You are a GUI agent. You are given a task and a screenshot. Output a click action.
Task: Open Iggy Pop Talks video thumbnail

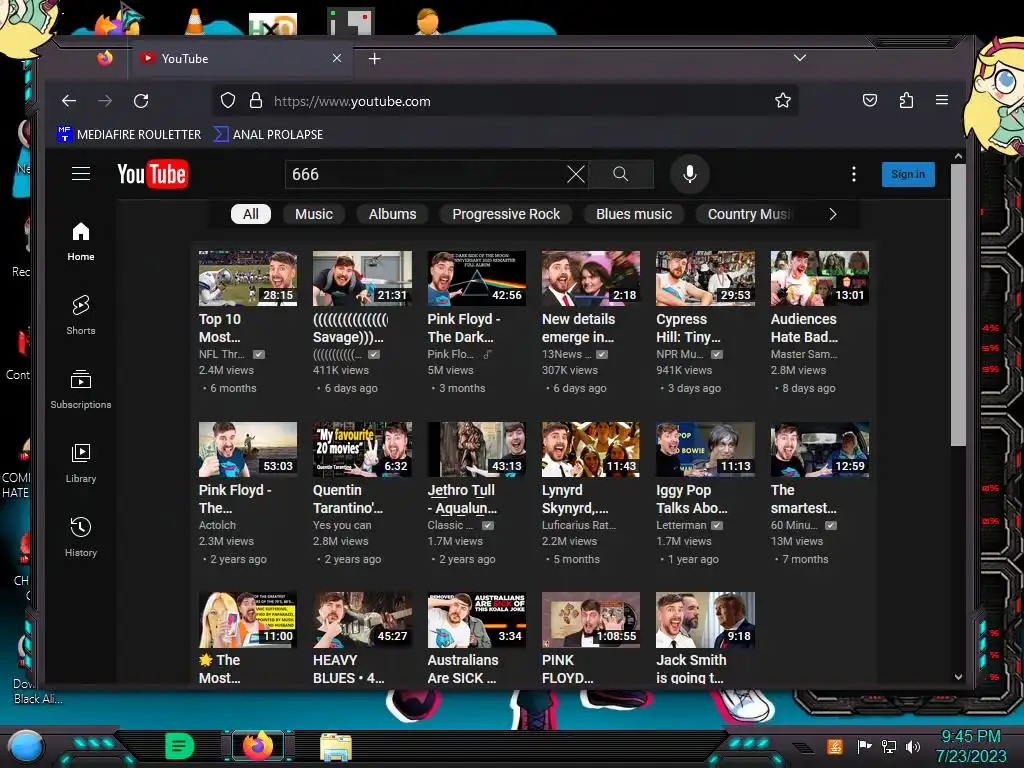coord(705,449)
